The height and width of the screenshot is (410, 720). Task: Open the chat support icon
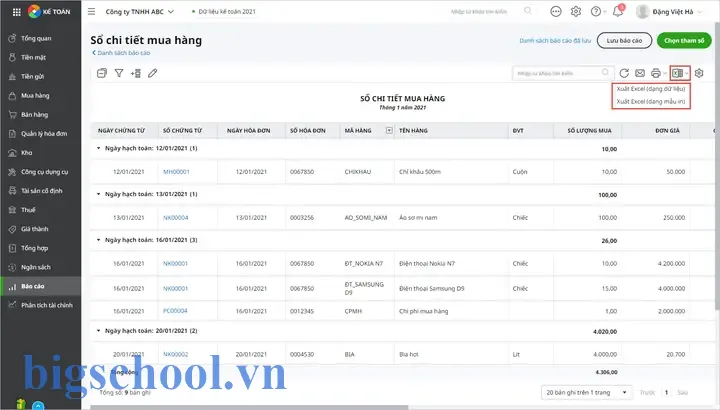(x=556, y=11)
